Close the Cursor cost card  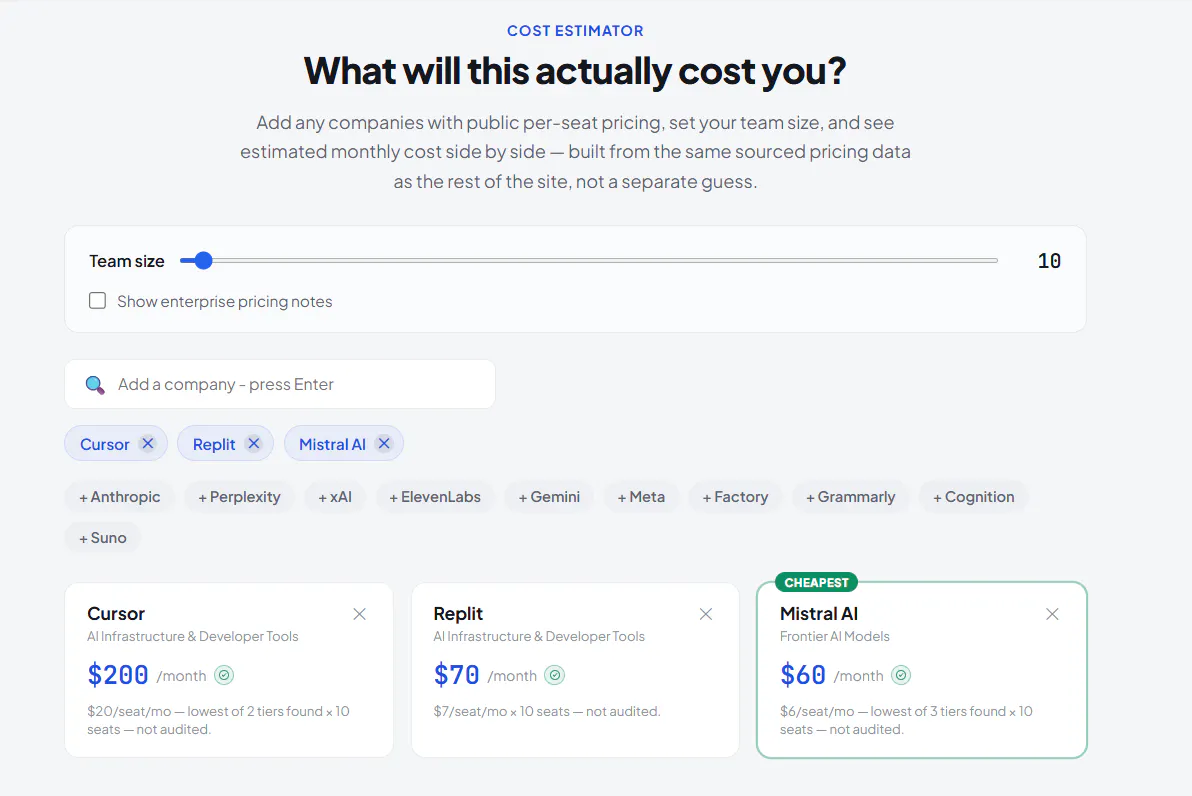point(360,614)
